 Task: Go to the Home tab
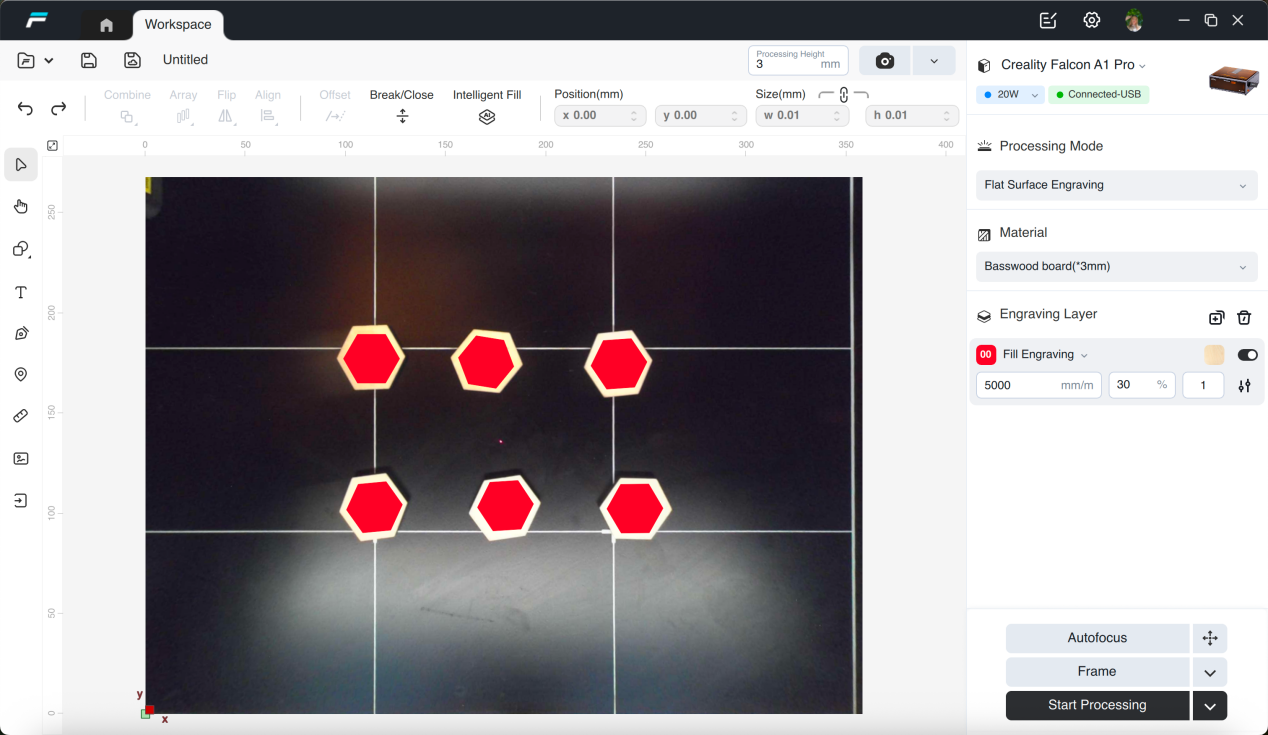(106, 25)
